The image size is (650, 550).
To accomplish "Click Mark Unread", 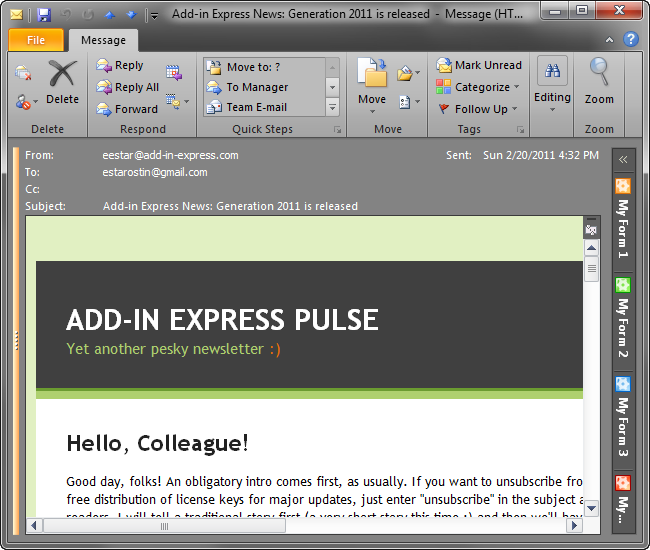I will 479,65.
